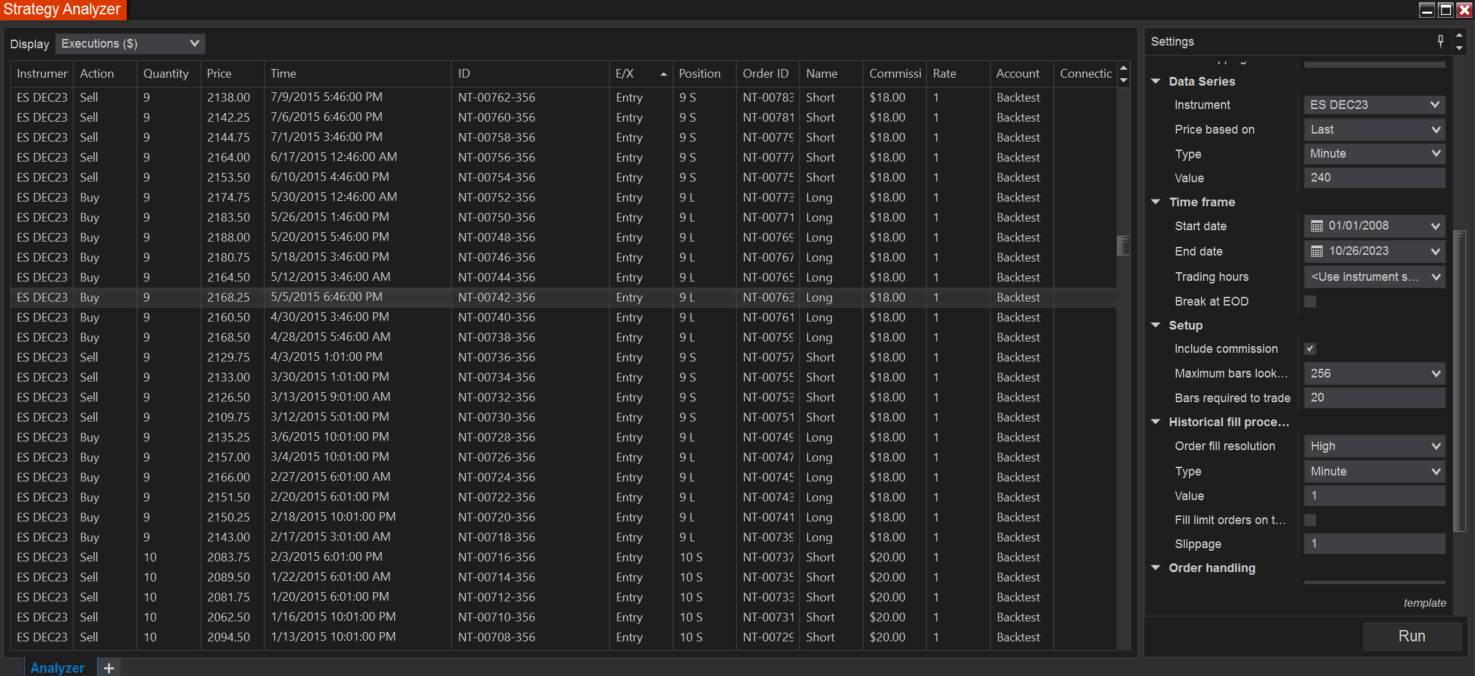Collapse the Order handling section
This screenshot has height=676, width=1475.
(1156, 568)
